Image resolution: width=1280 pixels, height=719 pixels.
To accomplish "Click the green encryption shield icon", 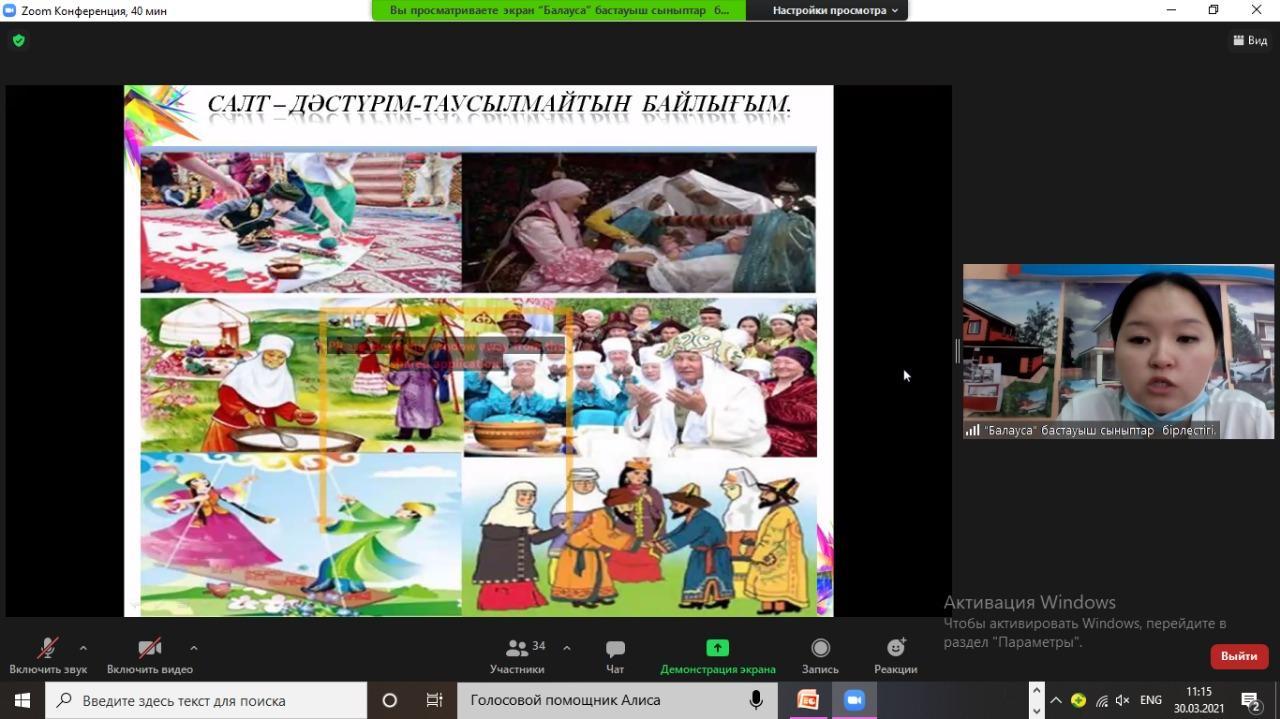I will pos(18,41).
